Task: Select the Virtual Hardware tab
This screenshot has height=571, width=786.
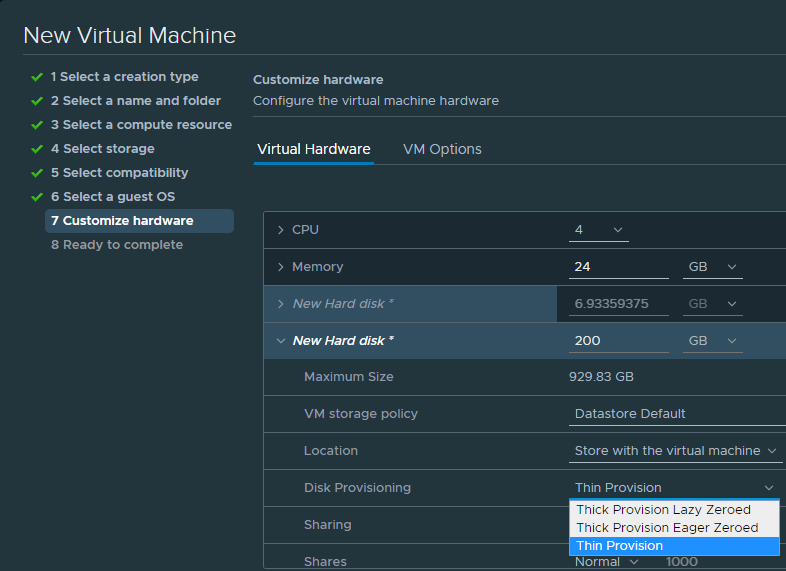Action: (314, 149)
